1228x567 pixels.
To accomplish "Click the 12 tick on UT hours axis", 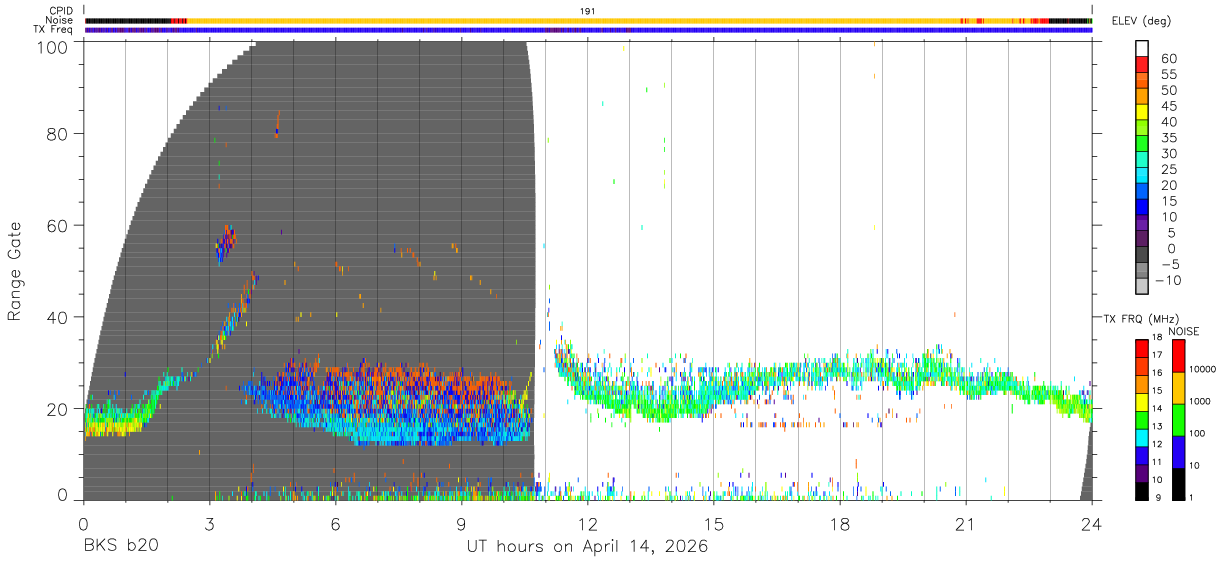I will [587, 522].
